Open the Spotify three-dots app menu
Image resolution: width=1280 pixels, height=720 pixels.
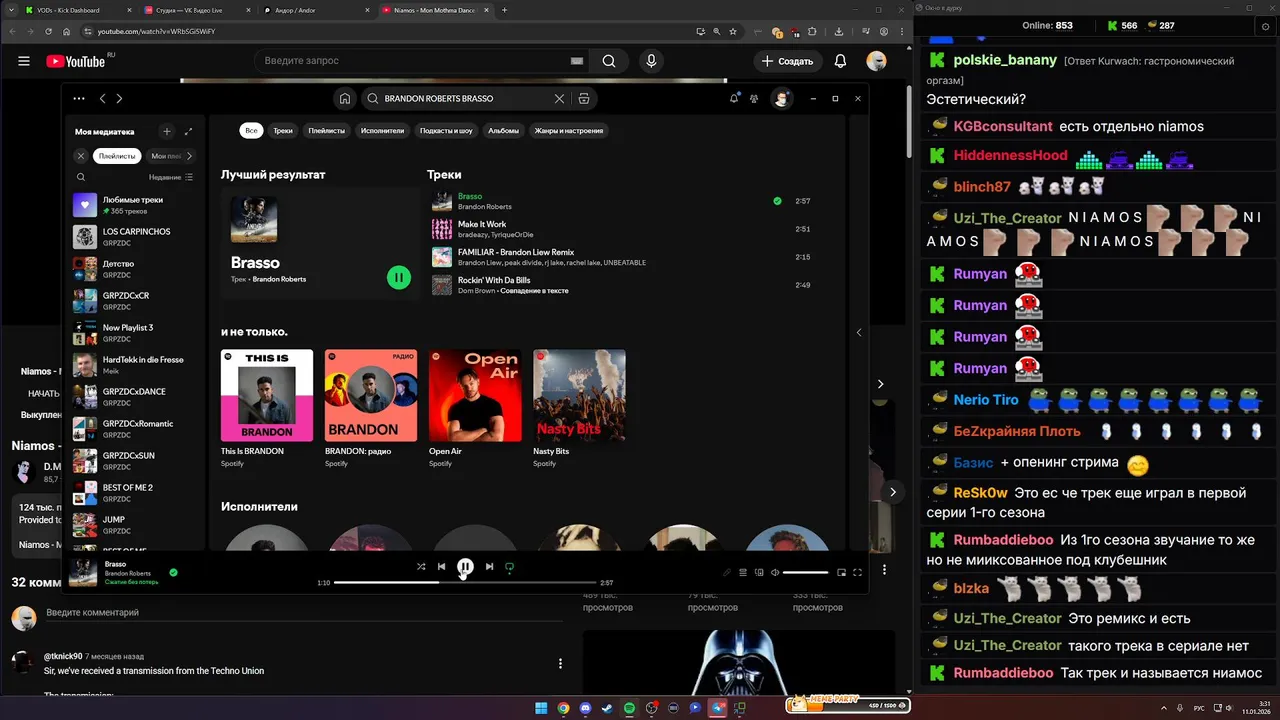pyautogui.click(x=79, y=99)
